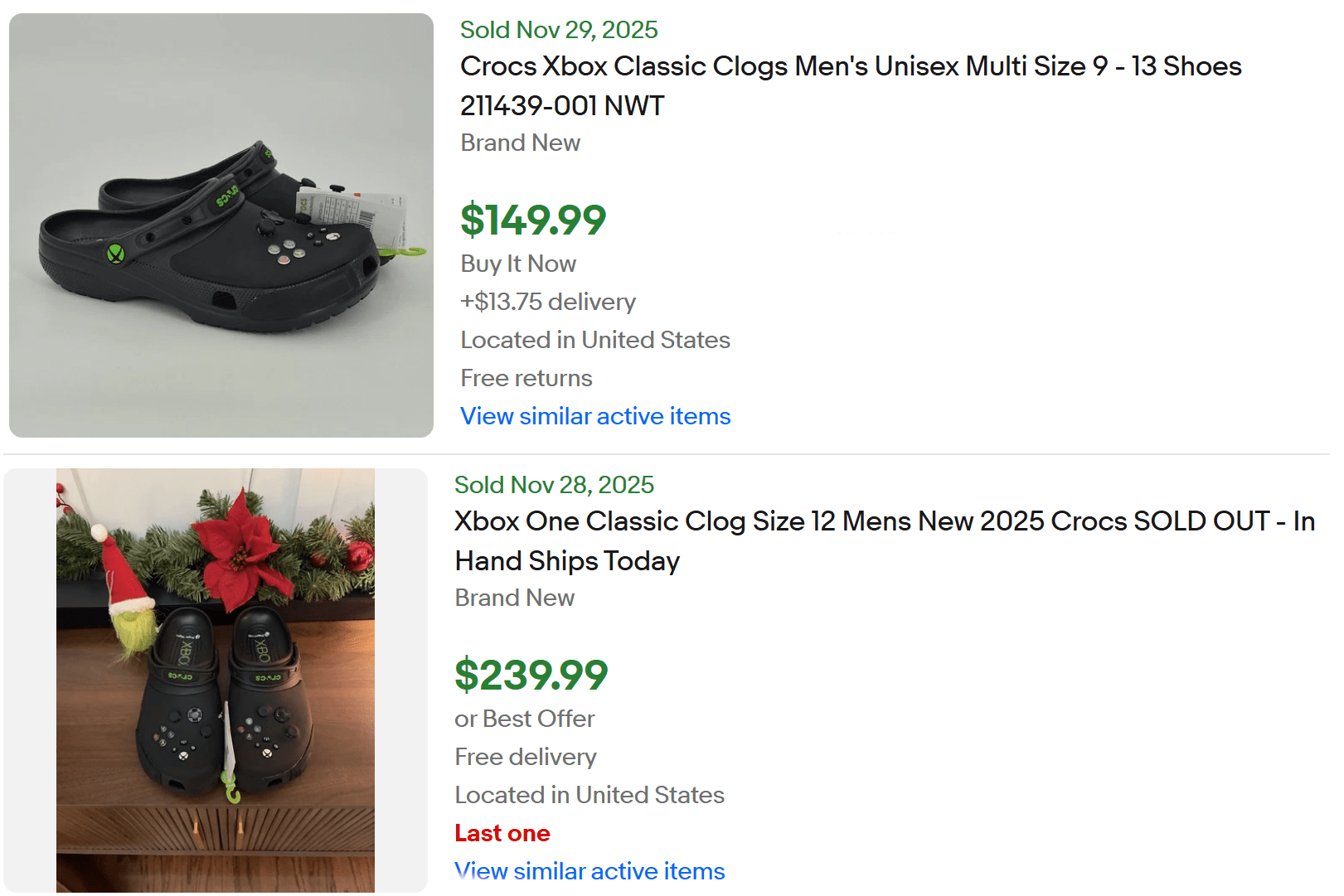The width and height of the screenshot is (1344, 896).
Task: Click Located in United States on the first listing
Action: coord(594,340)
